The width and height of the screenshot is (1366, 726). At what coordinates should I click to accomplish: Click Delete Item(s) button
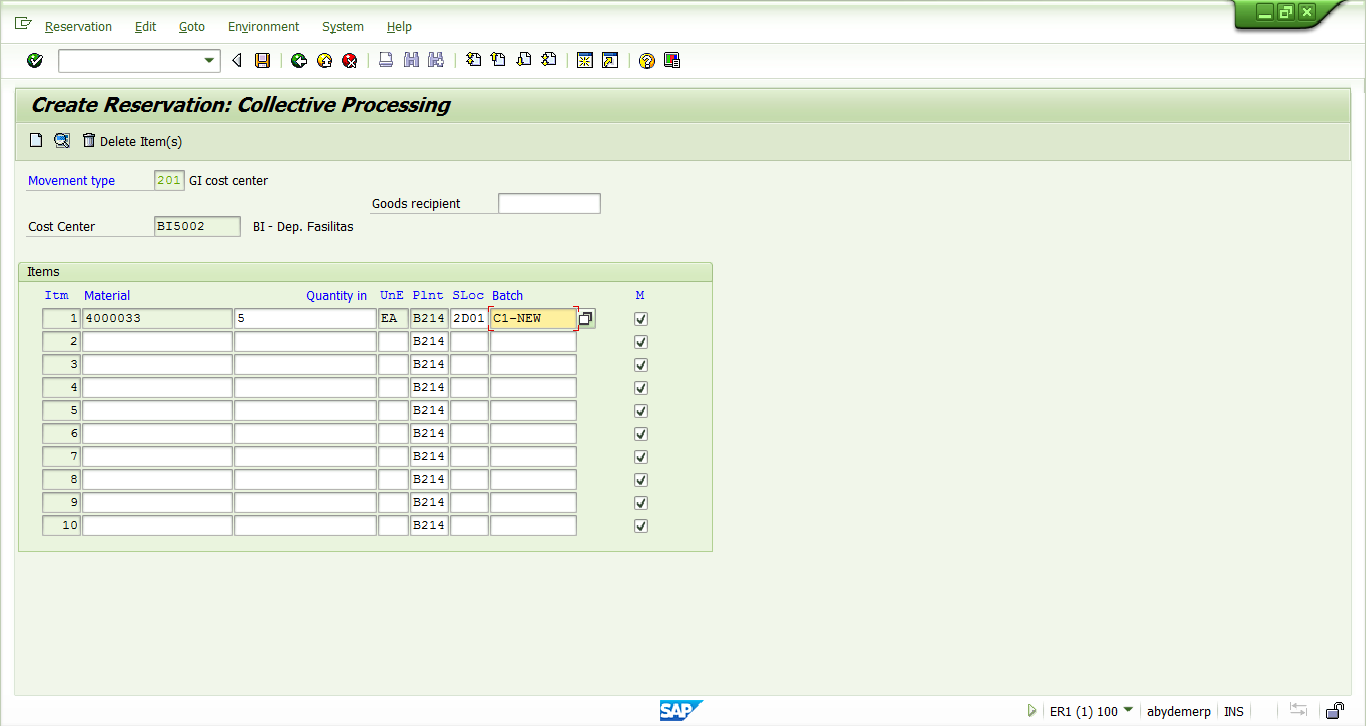[x=132, y=141]
